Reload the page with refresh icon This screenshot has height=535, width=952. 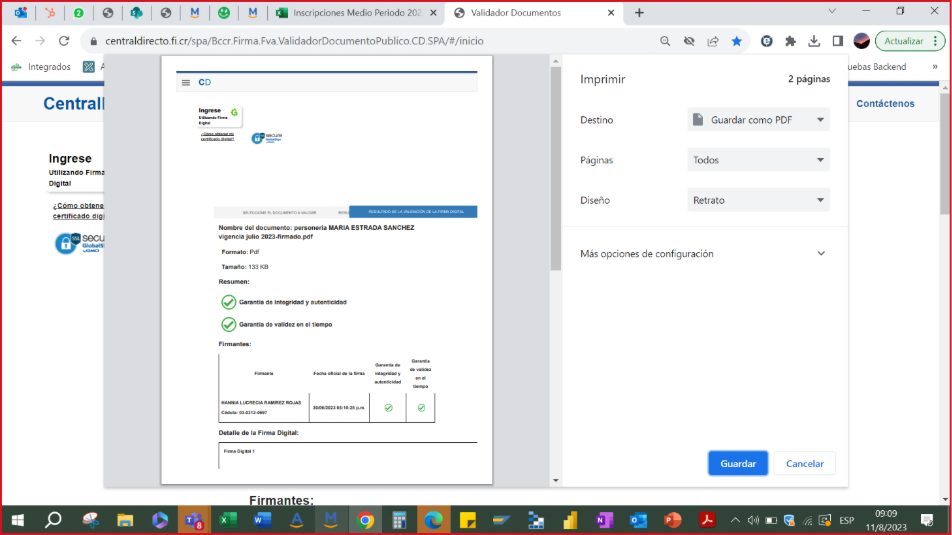click(64, 41)
